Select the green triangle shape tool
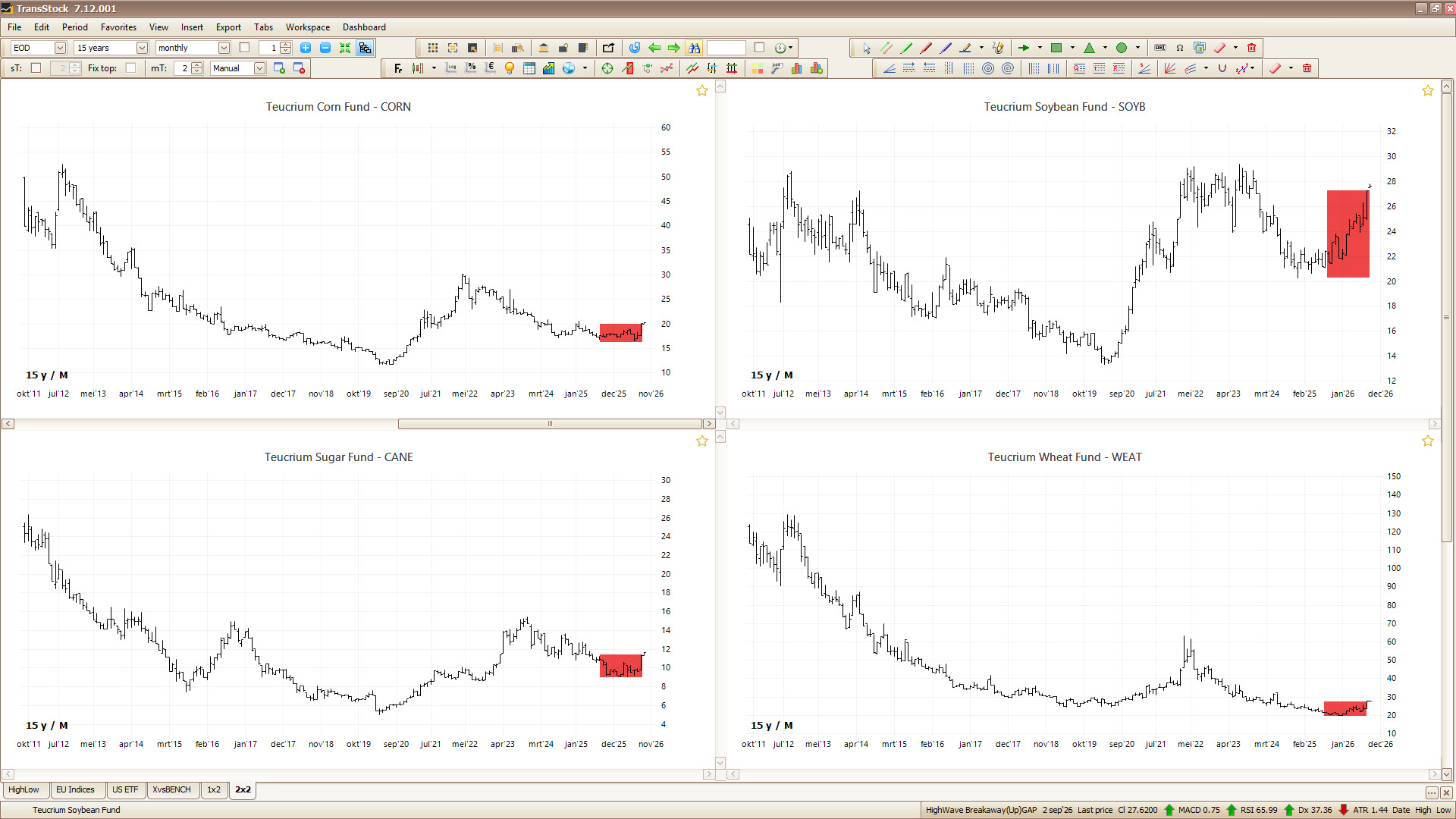The image size is (1456, 819). click(x=1090, y=48)
